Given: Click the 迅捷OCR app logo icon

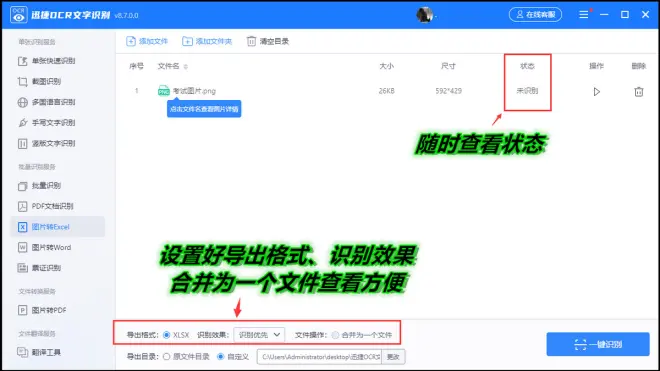Looking at the screenshot, I should 18,15.
